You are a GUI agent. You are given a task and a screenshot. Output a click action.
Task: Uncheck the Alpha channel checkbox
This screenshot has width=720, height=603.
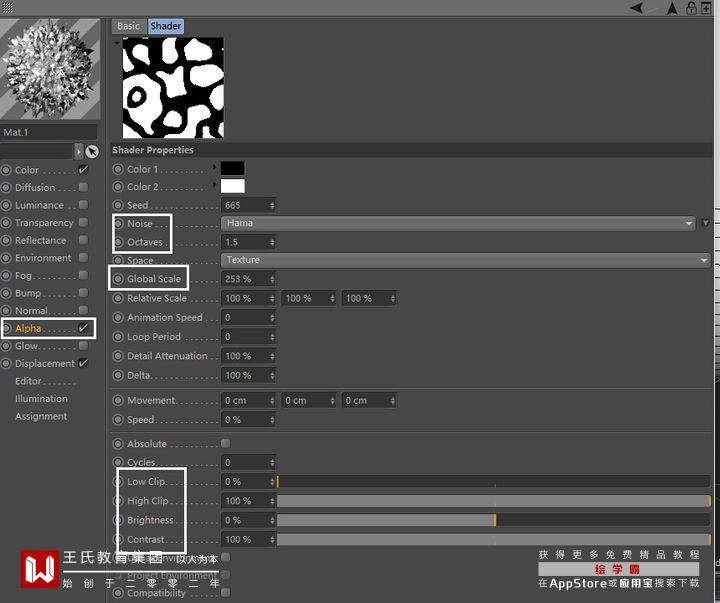click(x=83, y=327)
